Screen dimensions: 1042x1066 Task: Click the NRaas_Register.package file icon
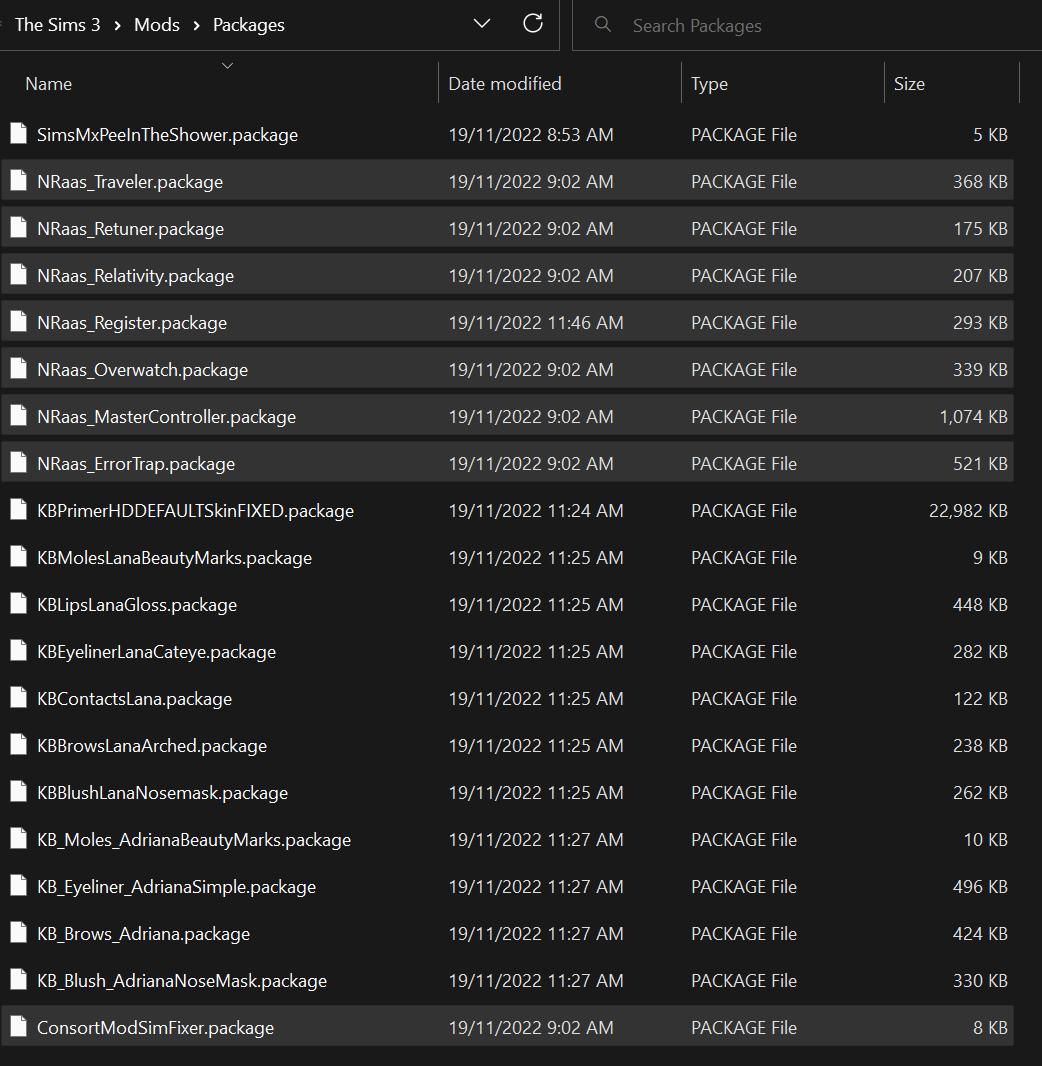click(18, 322)
